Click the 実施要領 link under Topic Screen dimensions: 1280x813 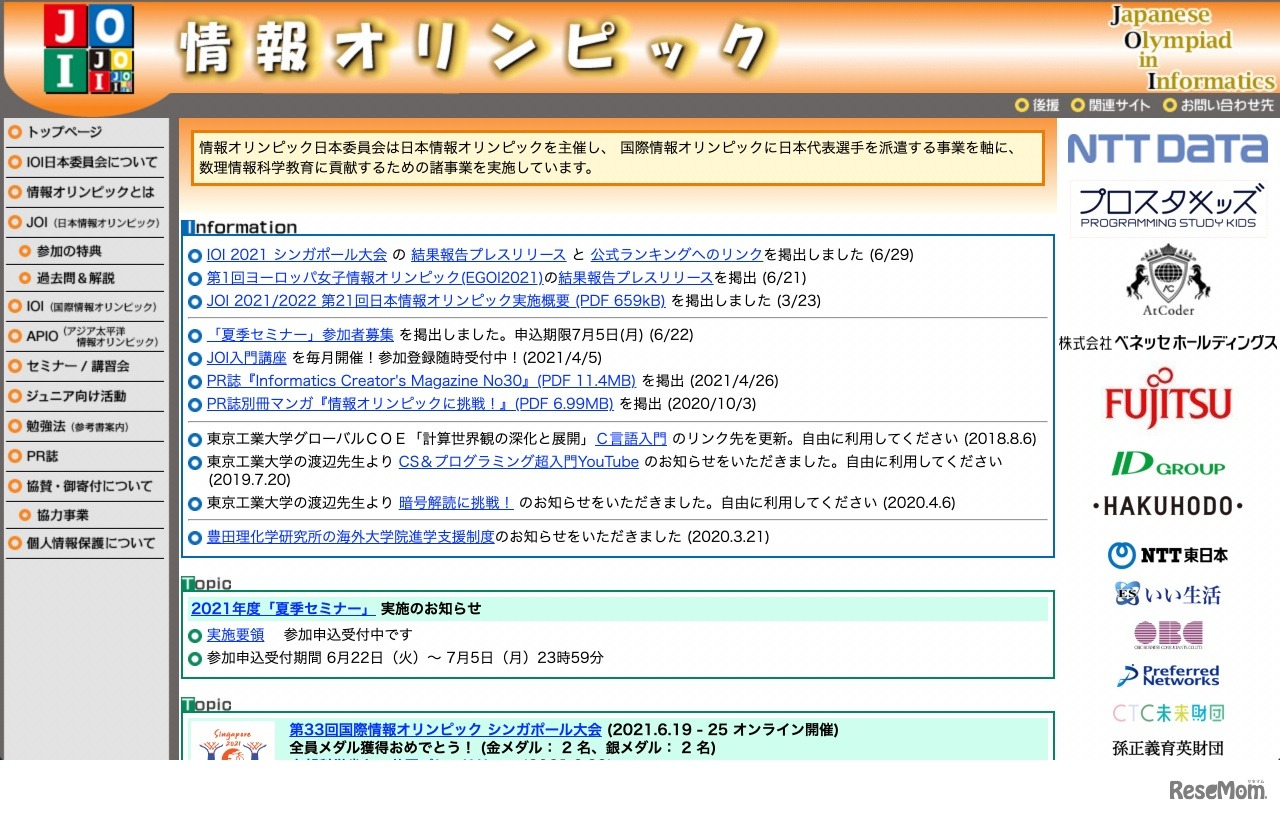(235, 634)
